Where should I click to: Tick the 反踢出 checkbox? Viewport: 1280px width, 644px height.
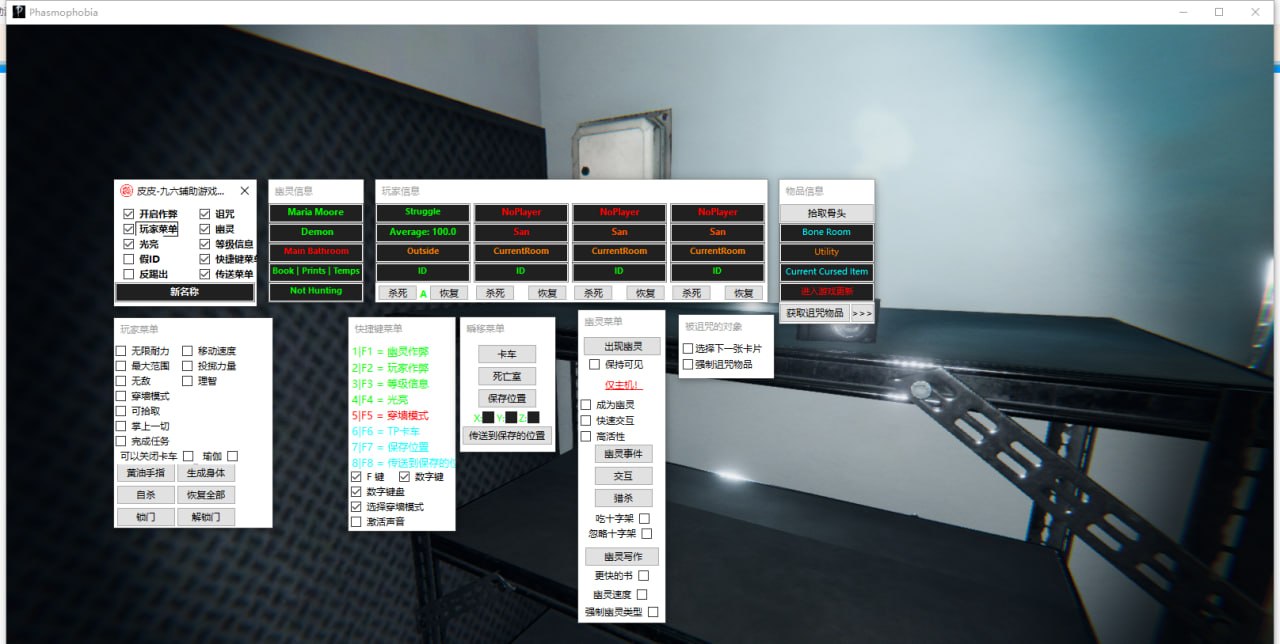point(128,274)
